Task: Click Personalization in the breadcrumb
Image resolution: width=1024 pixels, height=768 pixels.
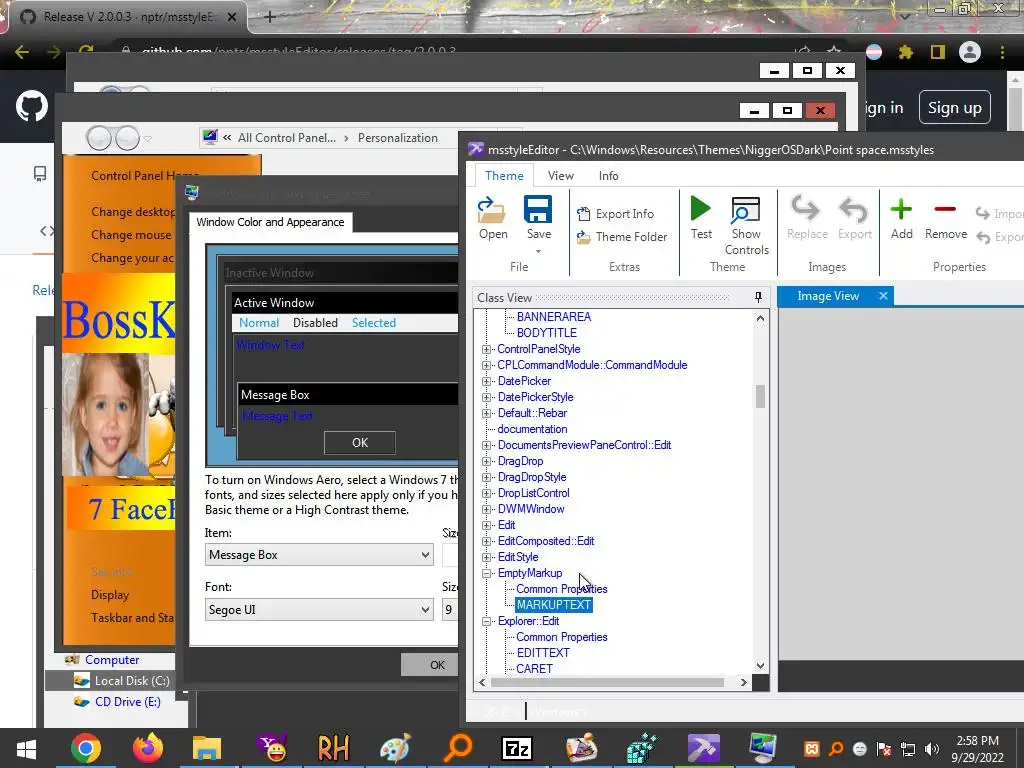Action: 398,138
